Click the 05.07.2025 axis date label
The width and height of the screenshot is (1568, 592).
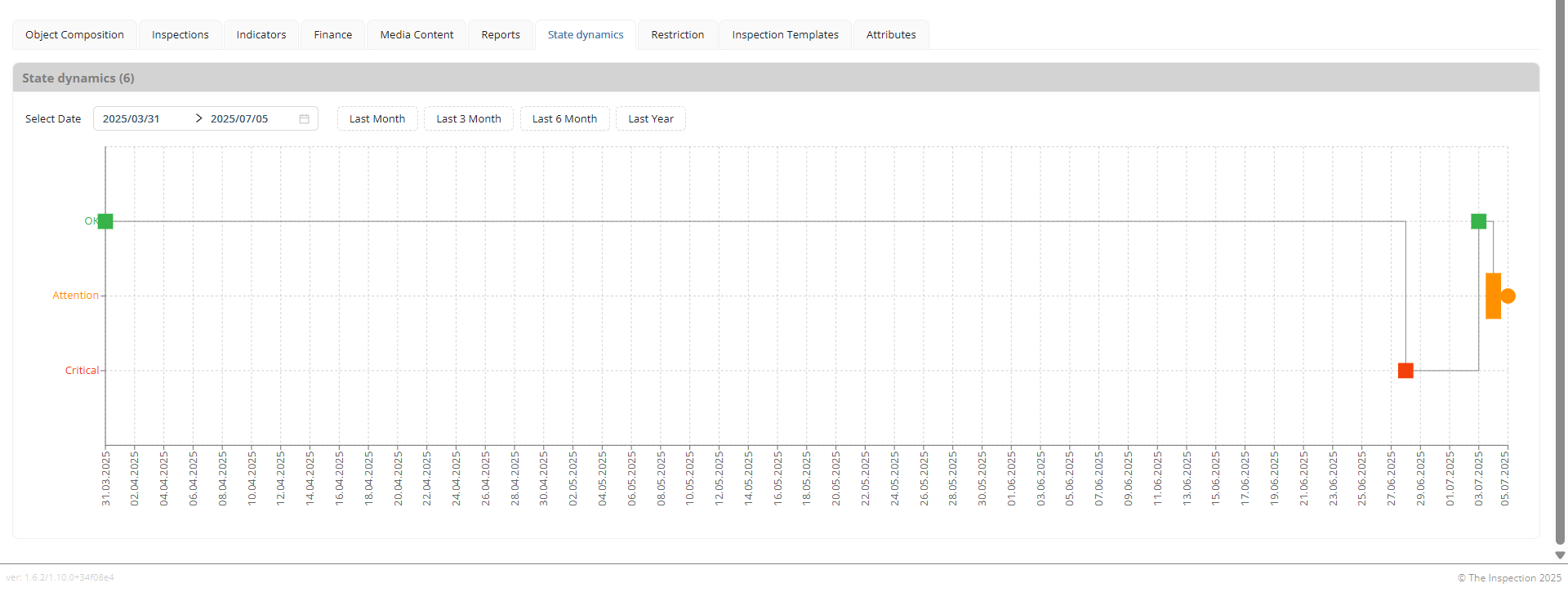point(1504,478)
